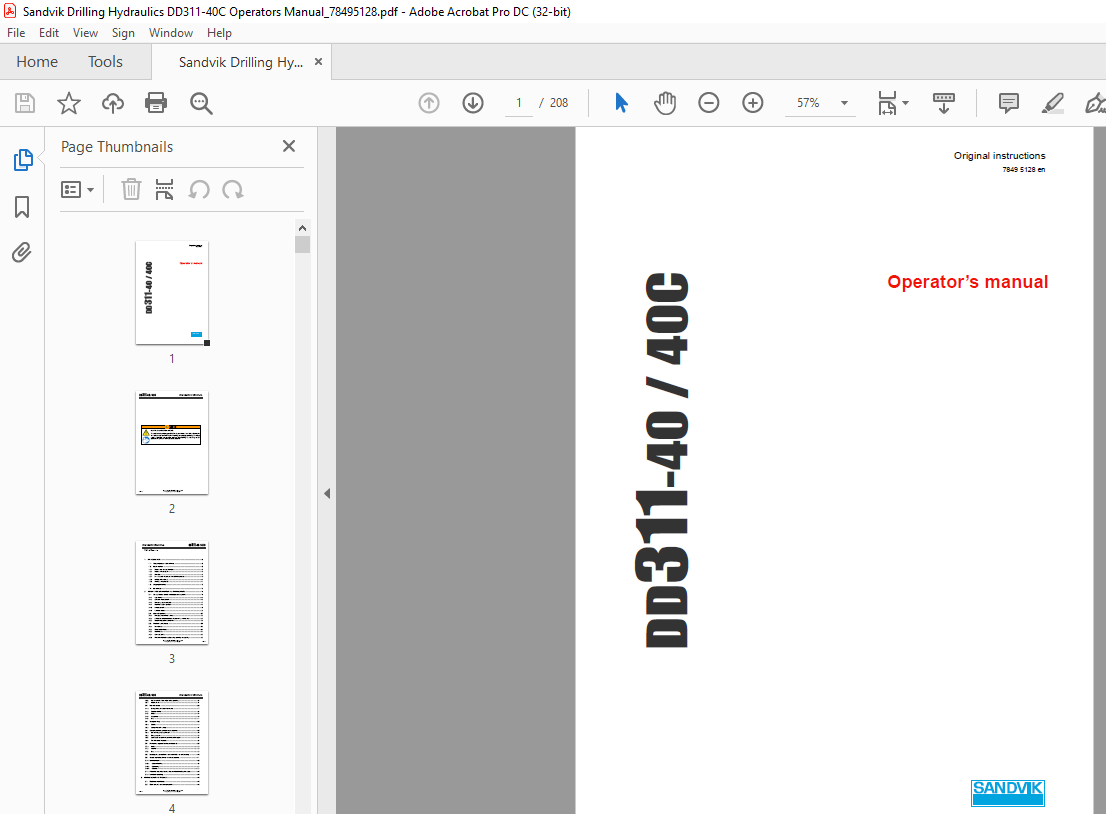Image resolution: width=1106 pixels, height=814 pixels.
Task: Click the 'Original instructions' text
Action: (x=999, y=155)
